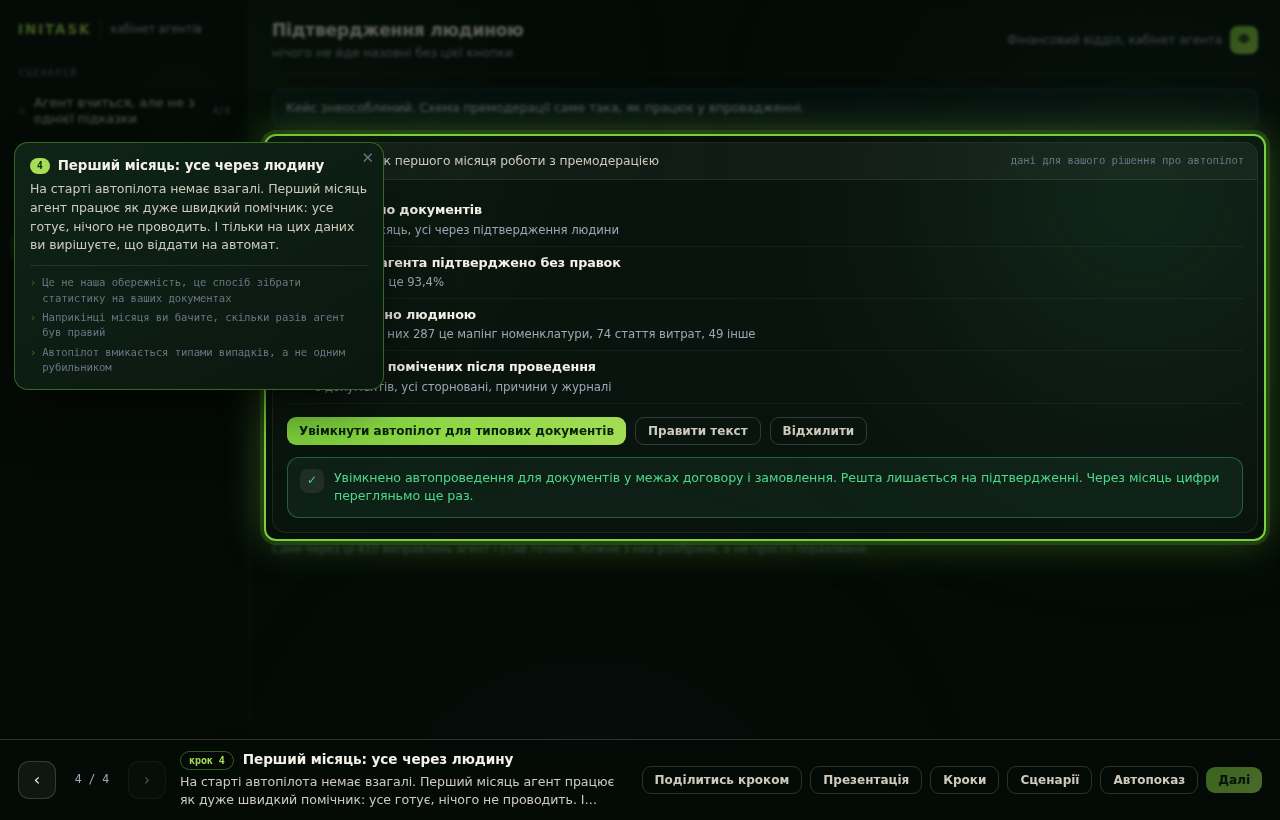Click the checkmark icon in the confirmation message
This screenshot has width=1280, height=820.
pos(312,481)
